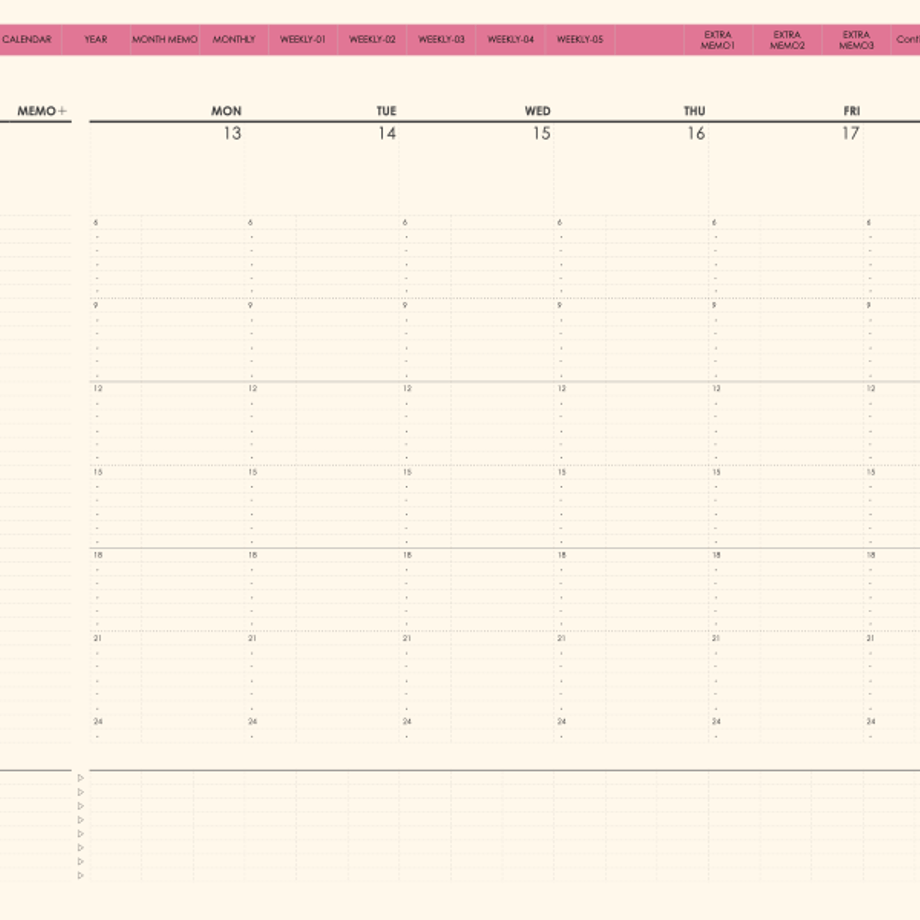Go to the EXTRA MEMO2 tab
This screenshot has height=920, width=920.
787,40
